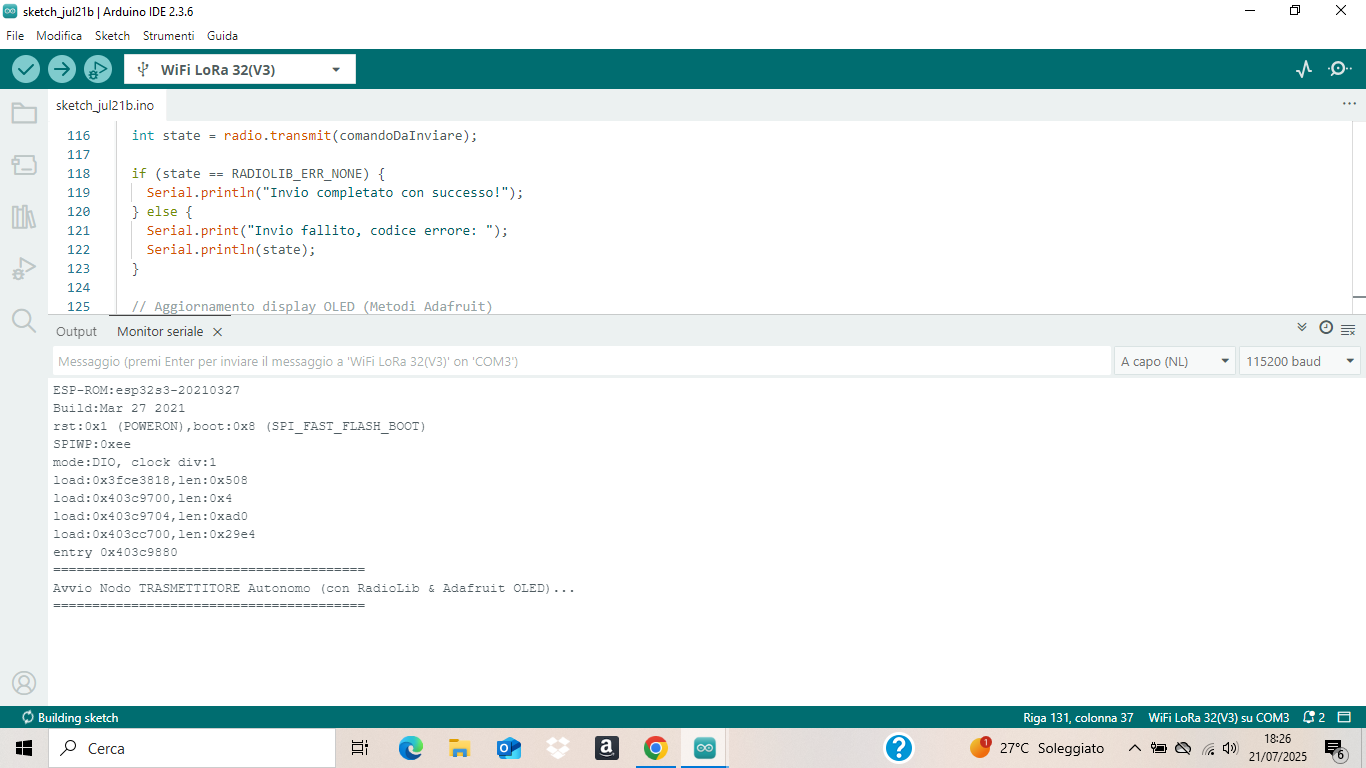This screenshot has width=1366, height=768.
Task: Start debugging with the debug play icon
Action: pos(97,69)
